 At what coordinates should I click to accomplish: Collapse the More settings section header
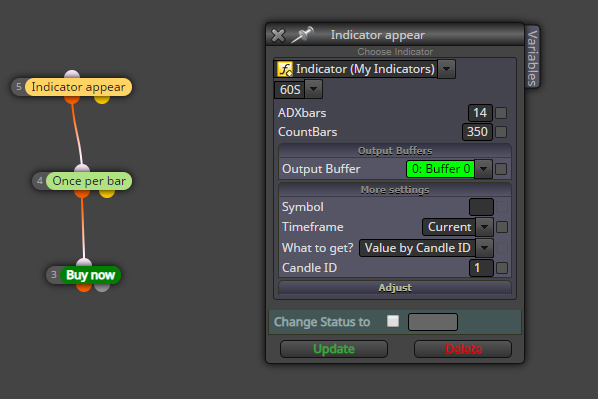(x=395, y=190)
